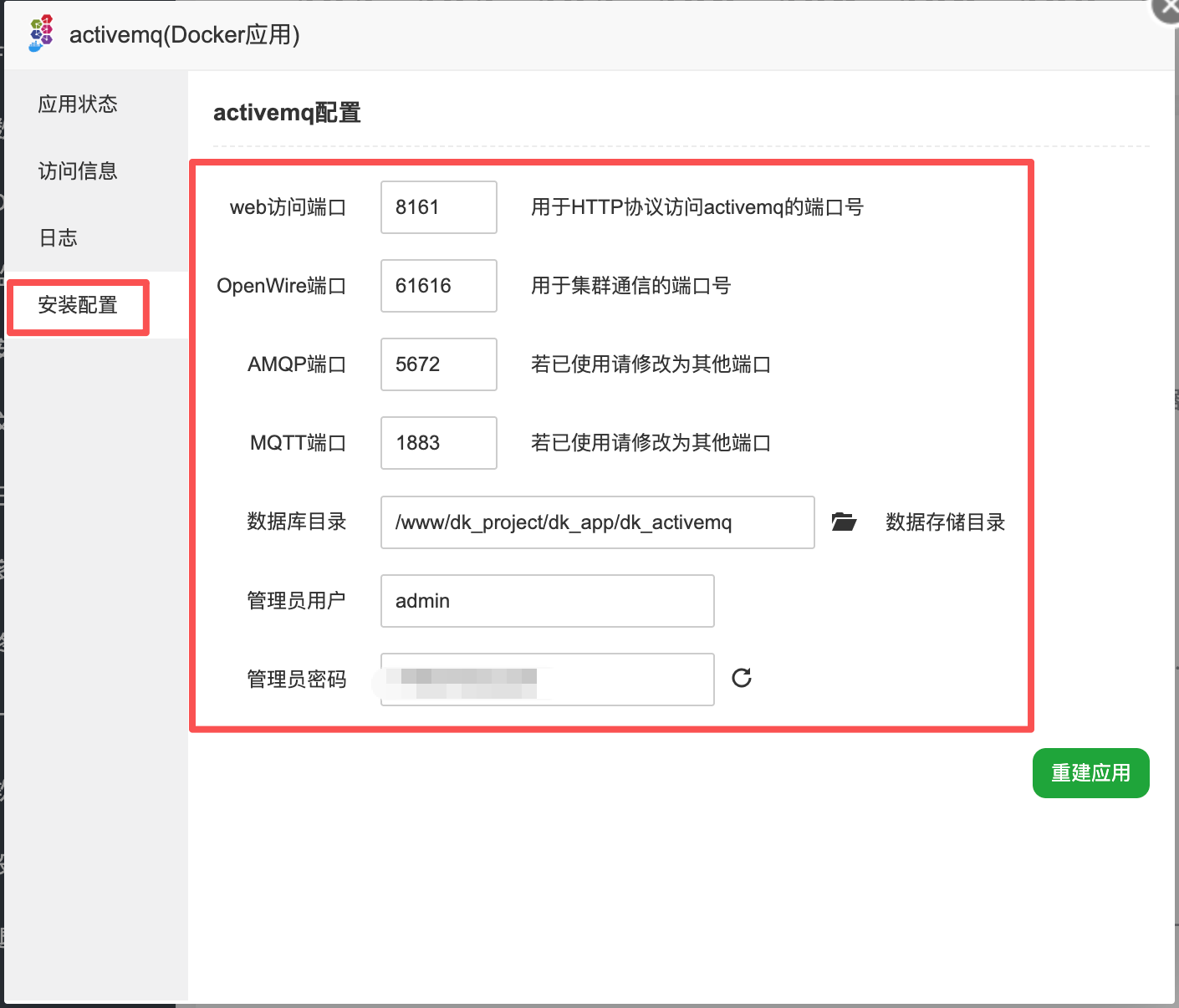Regenerate admin password with refresh icon

click(x=742, y=678)
